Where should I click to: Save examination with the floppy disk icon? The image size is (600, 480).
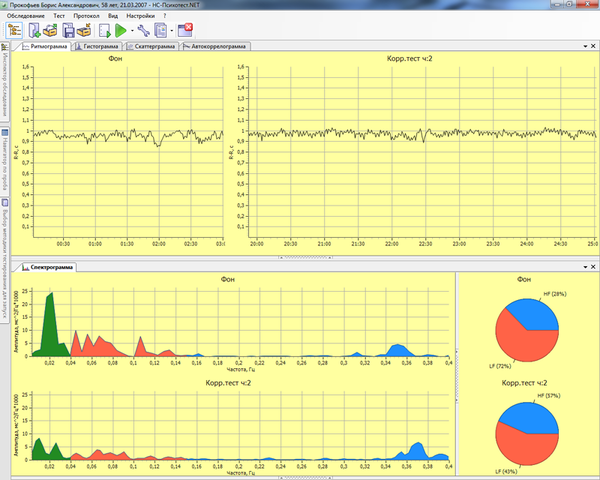click(68, 30)
